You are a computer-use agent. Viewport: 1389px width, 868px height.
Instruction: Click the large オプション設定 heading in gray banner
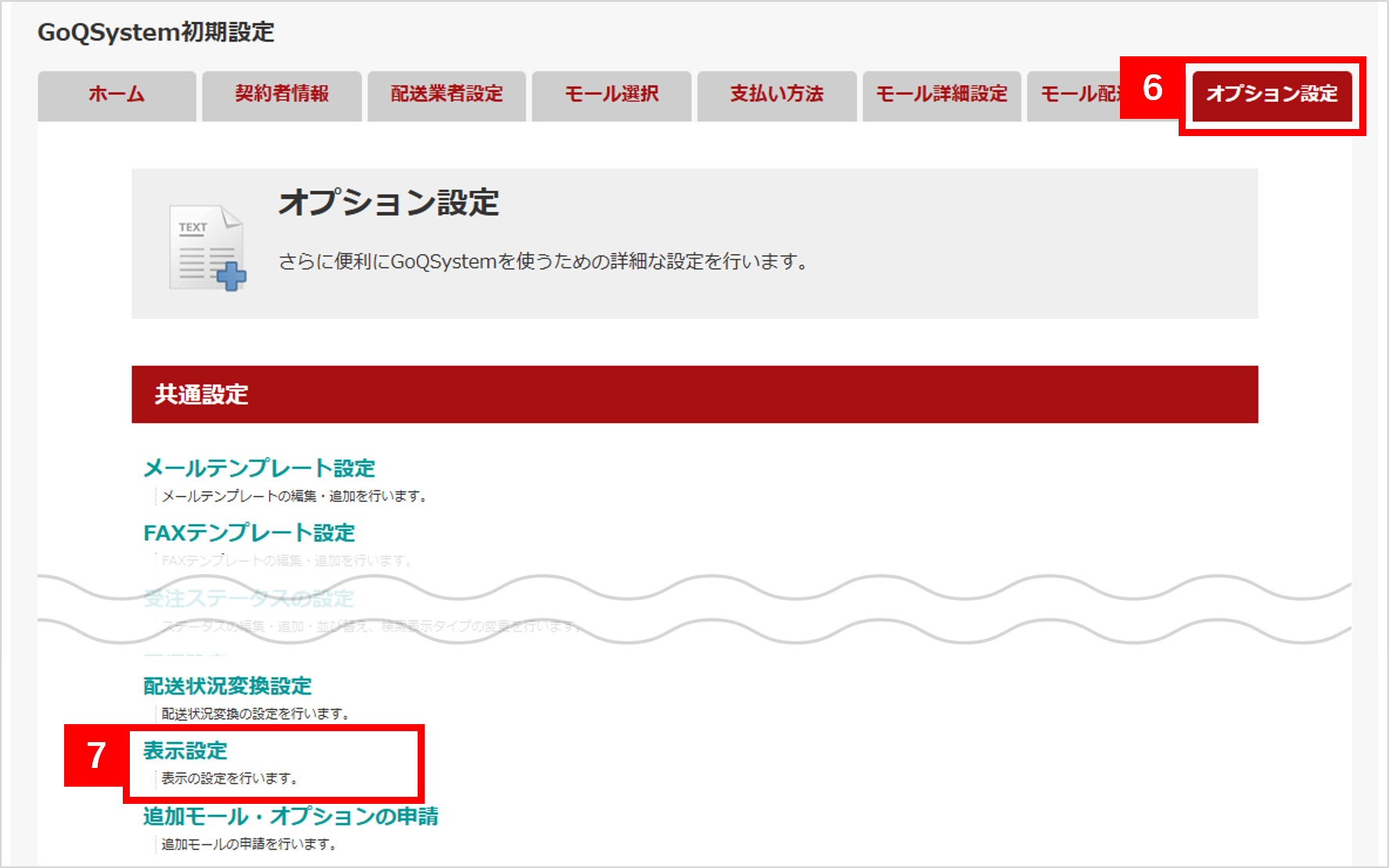[389, 203]
